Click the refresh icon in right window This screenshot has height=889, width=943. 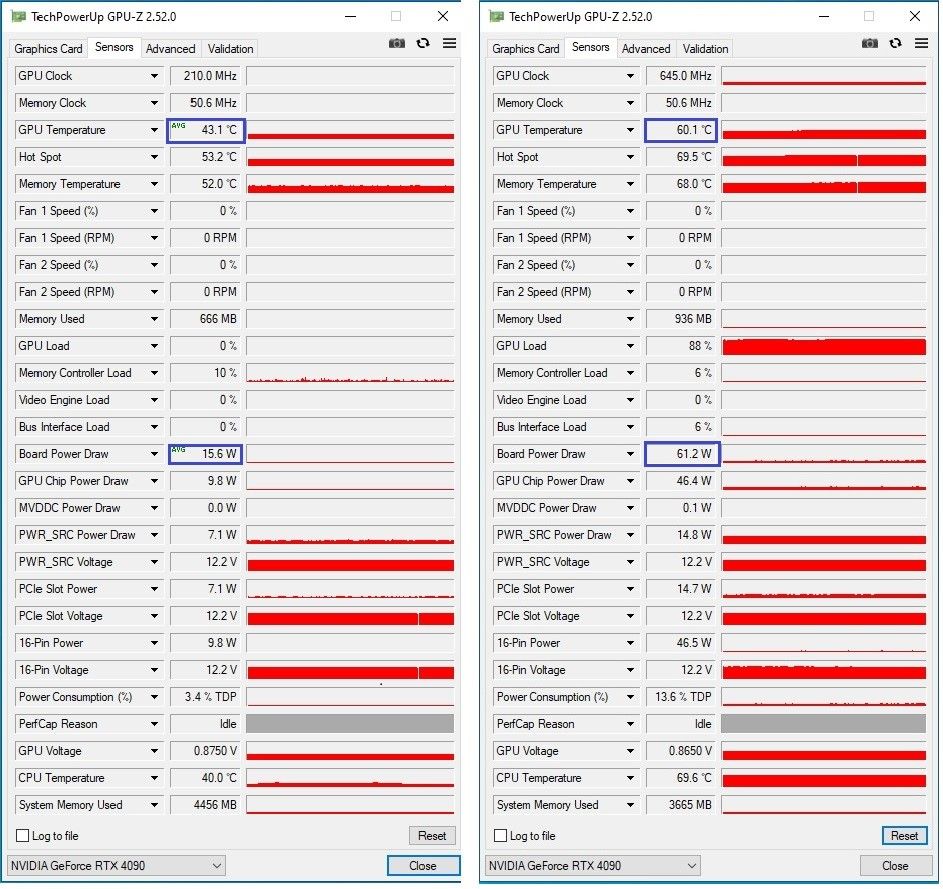pos(896,43)
